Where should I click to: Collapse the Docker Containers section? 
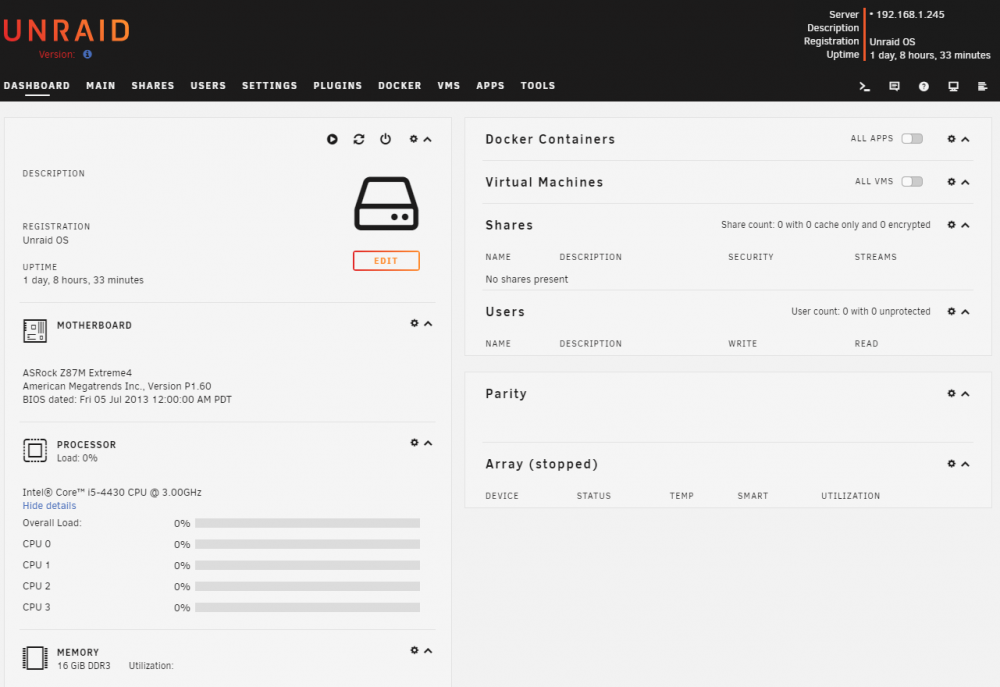pyautogui.click(x=966, y=139)
